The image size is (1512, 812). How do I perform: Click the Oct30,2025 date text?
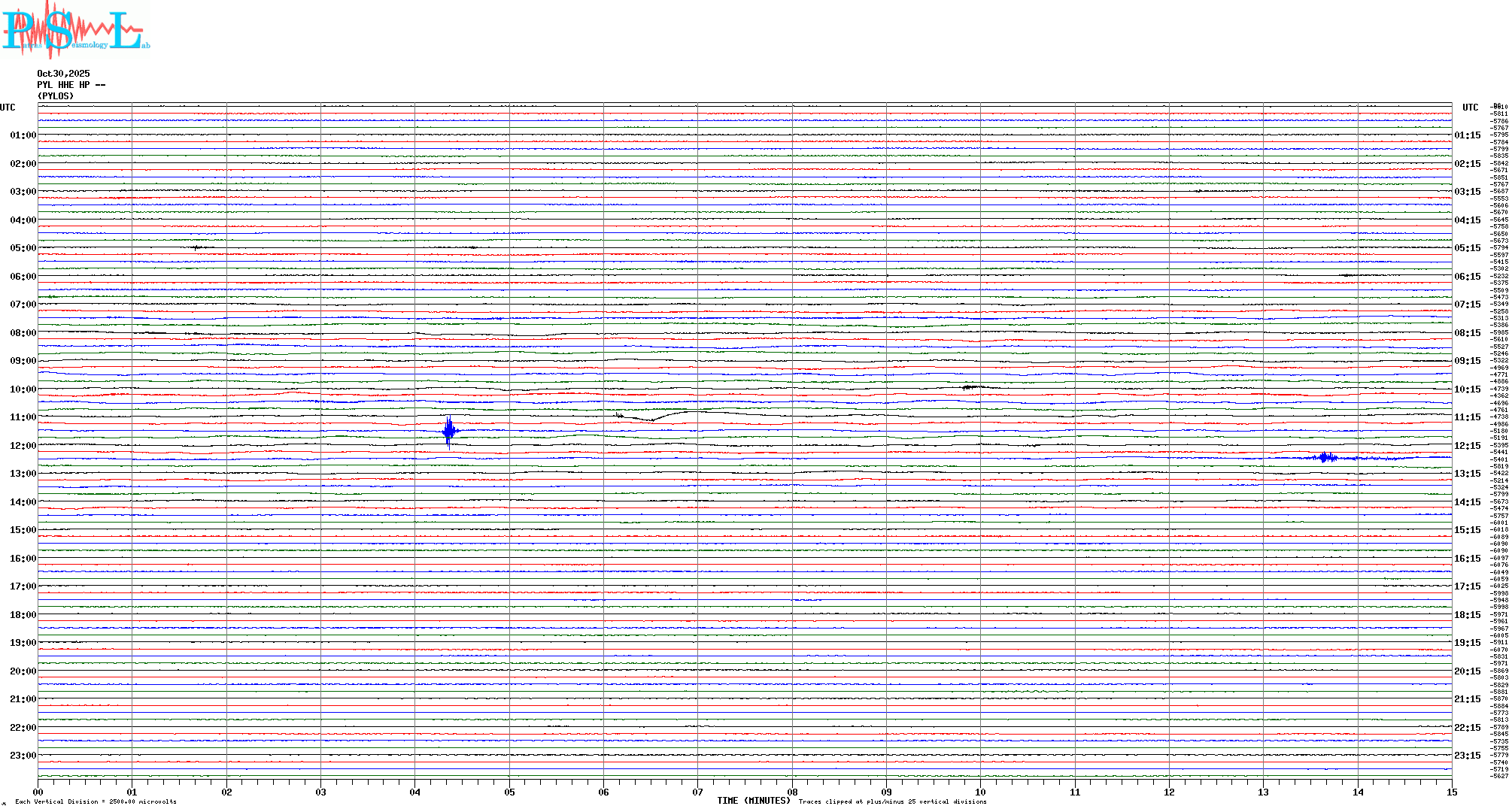[x=63, y=74]
